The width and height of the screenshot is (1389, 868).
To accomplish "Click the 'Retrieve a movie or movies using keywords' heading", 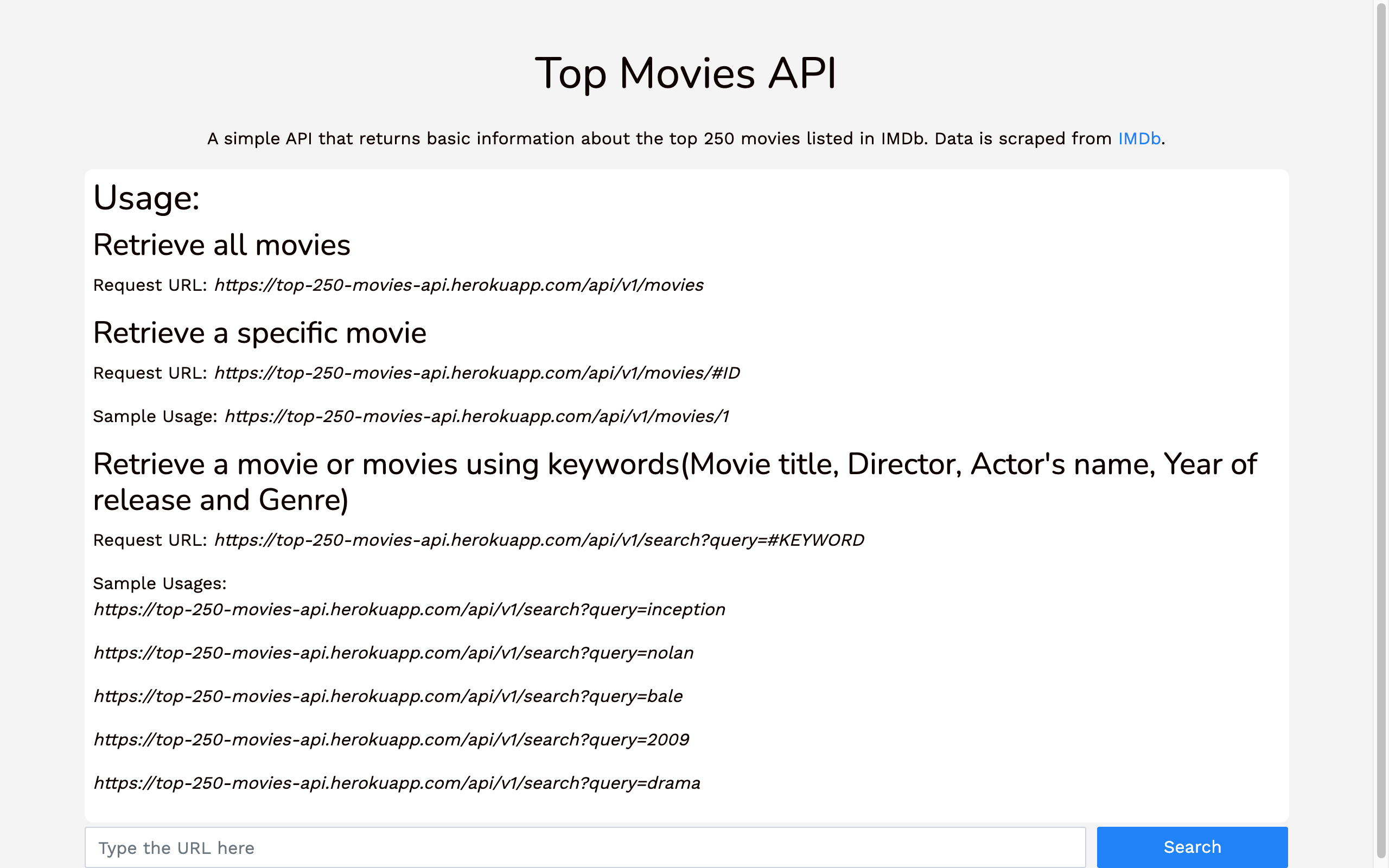I will click(x=675, y=482).
